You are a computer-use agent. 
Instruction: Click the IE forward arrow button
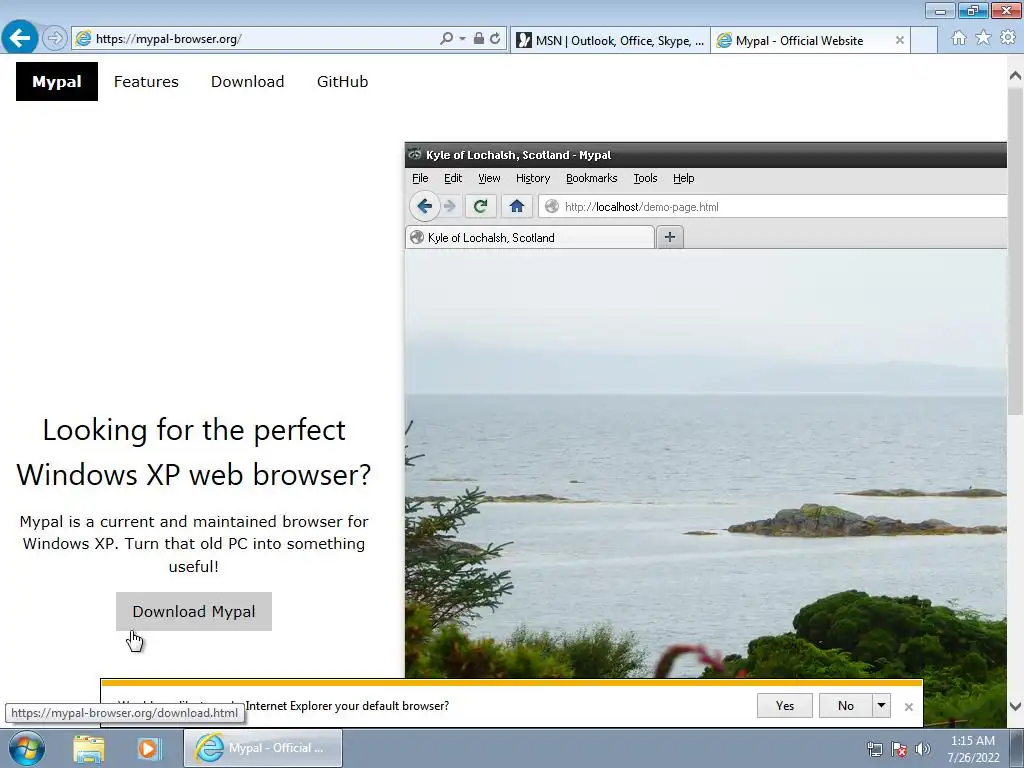[55, 38]
